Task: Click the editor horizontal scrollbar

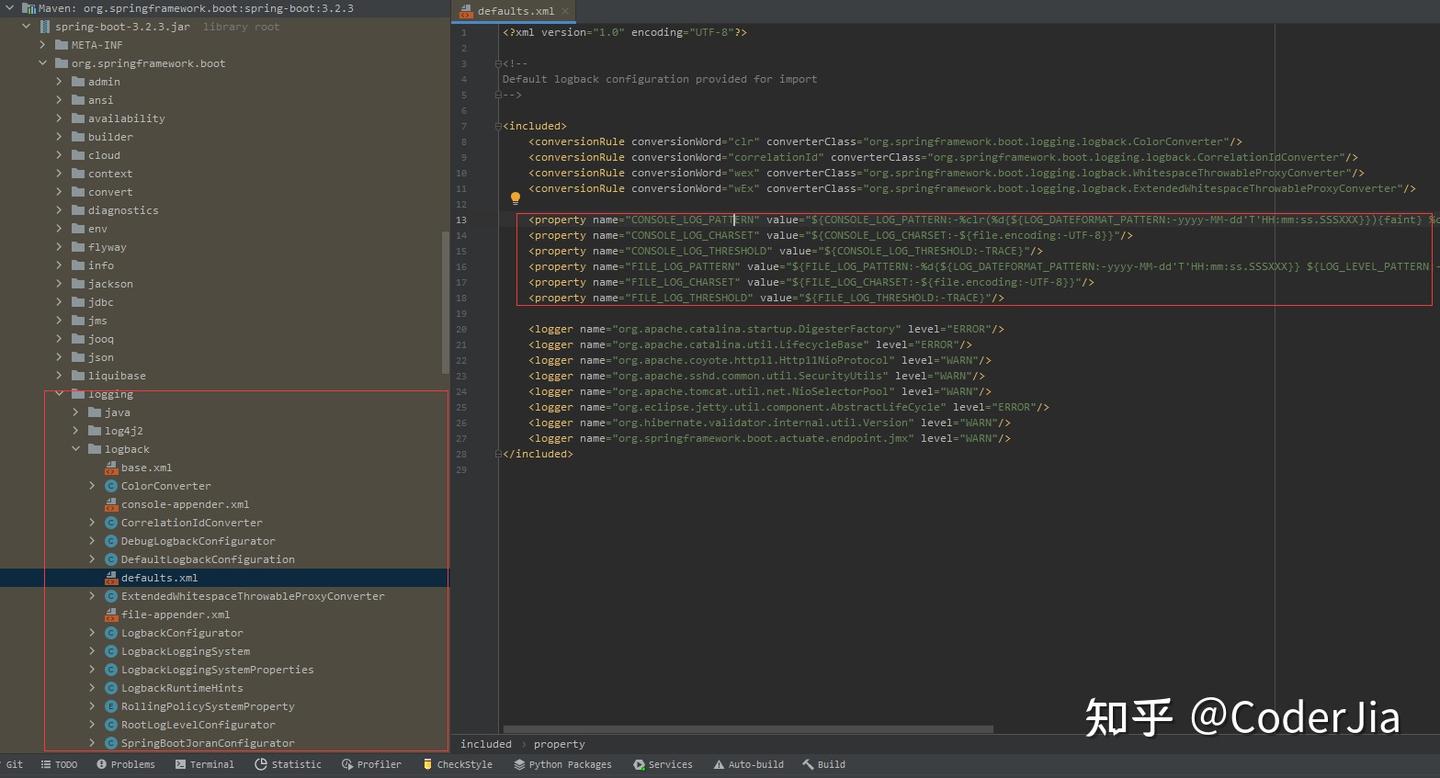Action: (x=749, y=729)
